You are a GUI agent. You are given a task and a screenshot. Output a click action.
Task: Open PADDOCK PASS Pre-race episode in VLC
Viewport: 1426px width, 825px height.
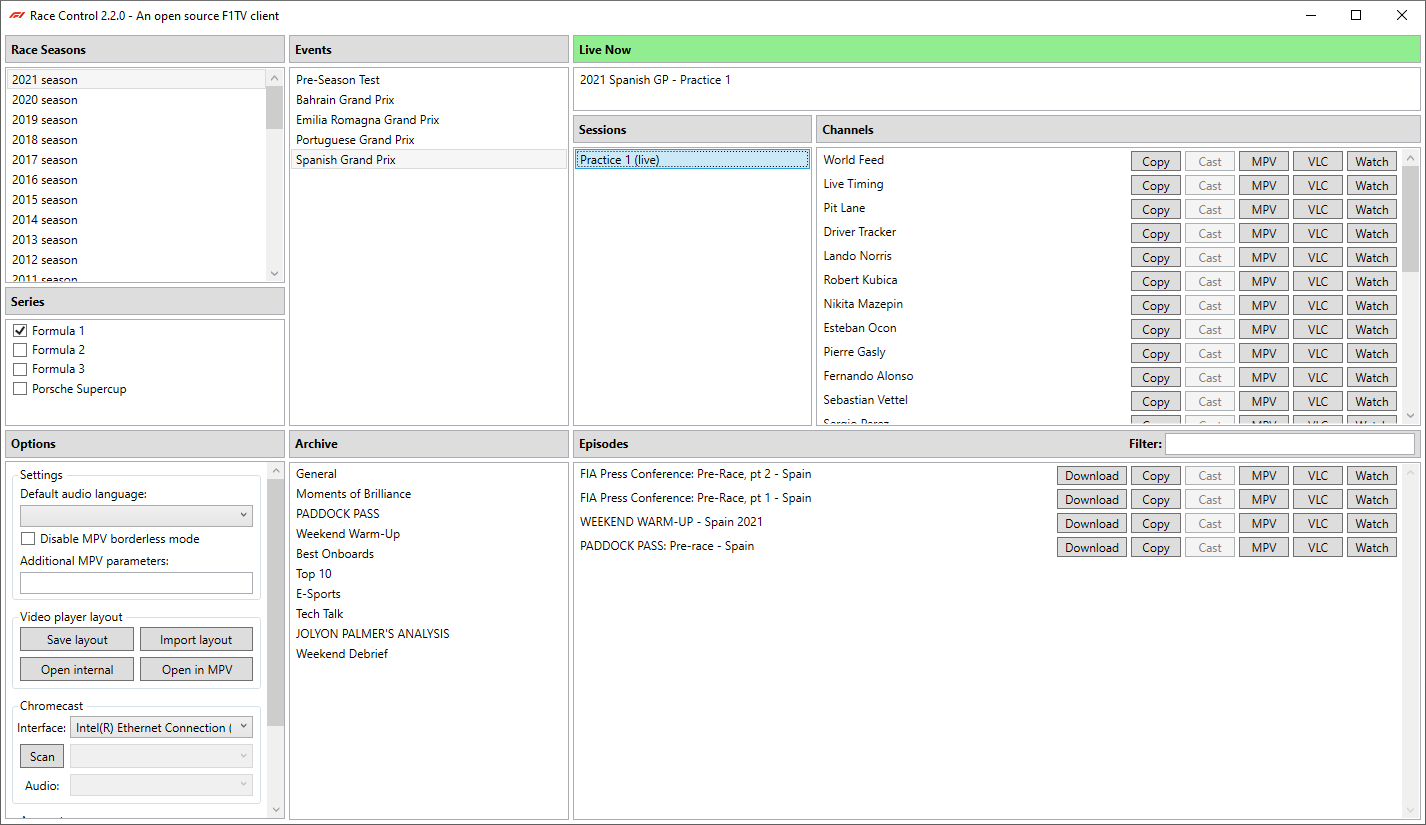click(1318, 548)
